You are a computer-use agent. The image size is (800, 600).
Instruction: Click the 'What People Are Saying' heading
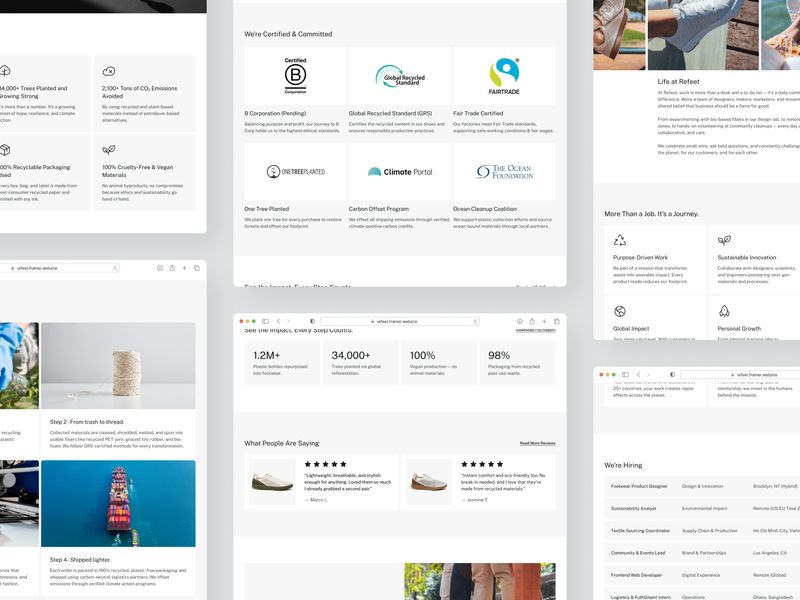282,443
